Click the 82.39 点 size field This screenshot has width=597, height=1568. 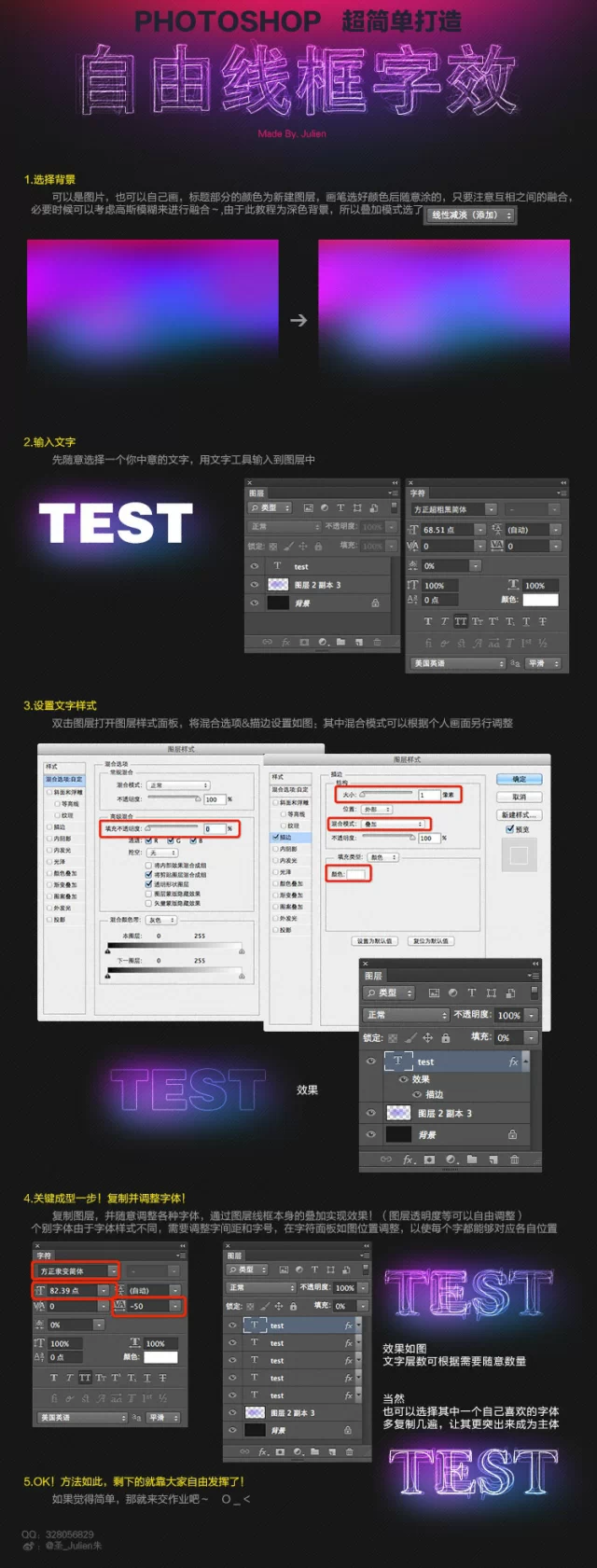pos(72,1290)
